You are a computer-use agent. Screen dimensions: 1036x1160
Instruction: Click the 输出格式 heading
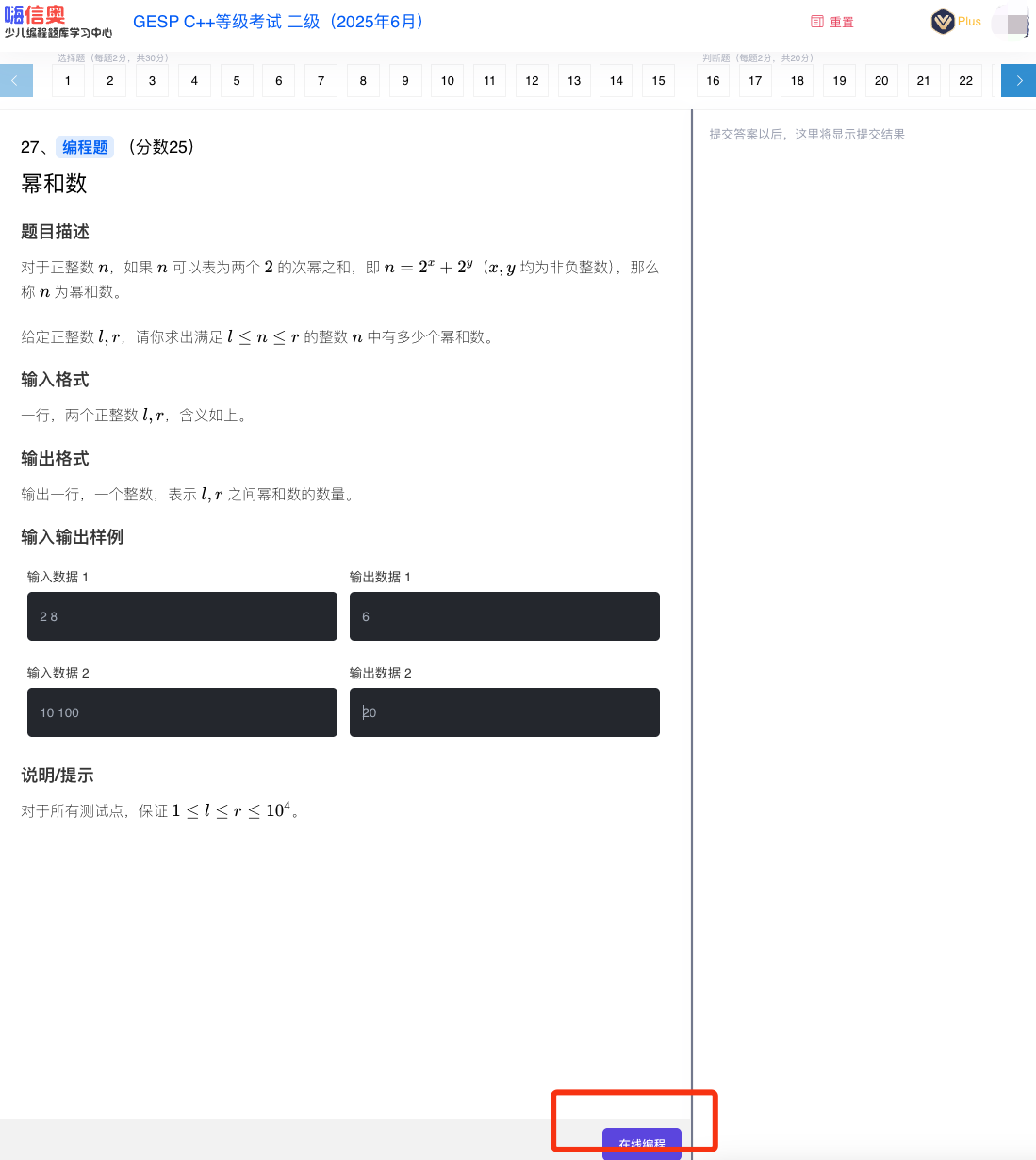[x=55, y=459]
